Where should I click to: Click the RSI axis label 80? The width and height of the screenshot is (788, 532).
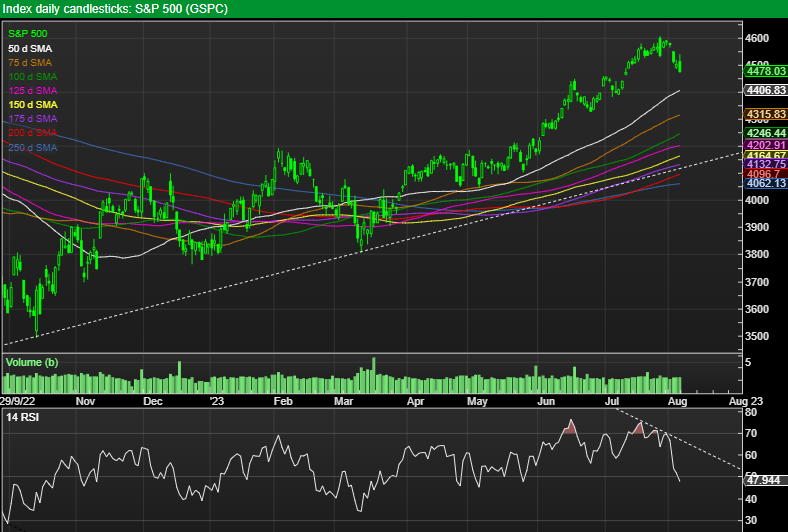tap(751, 412)
